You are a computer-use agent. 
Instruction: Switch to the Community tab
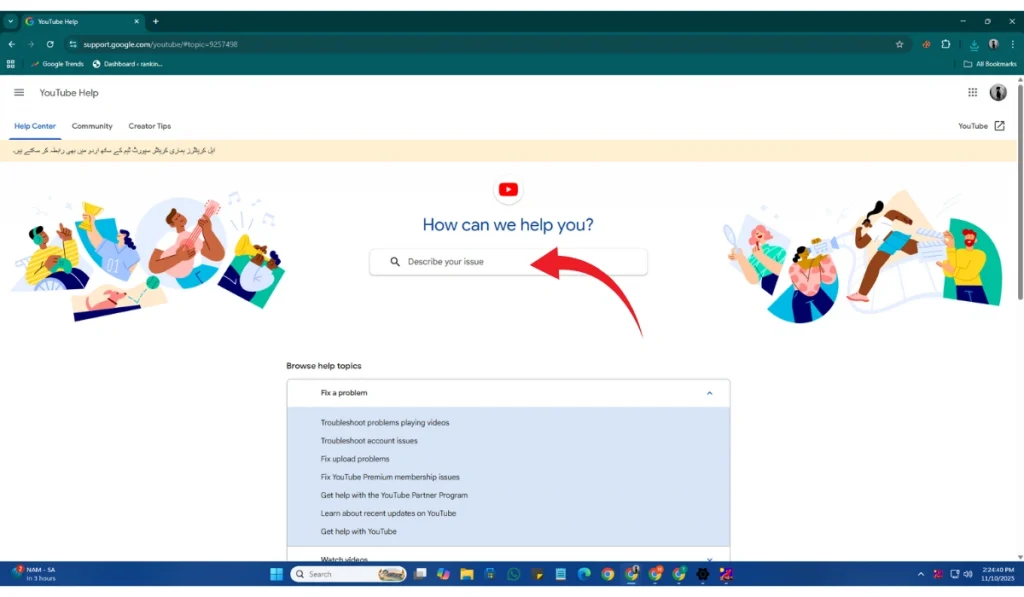click(x=92, y=126)
